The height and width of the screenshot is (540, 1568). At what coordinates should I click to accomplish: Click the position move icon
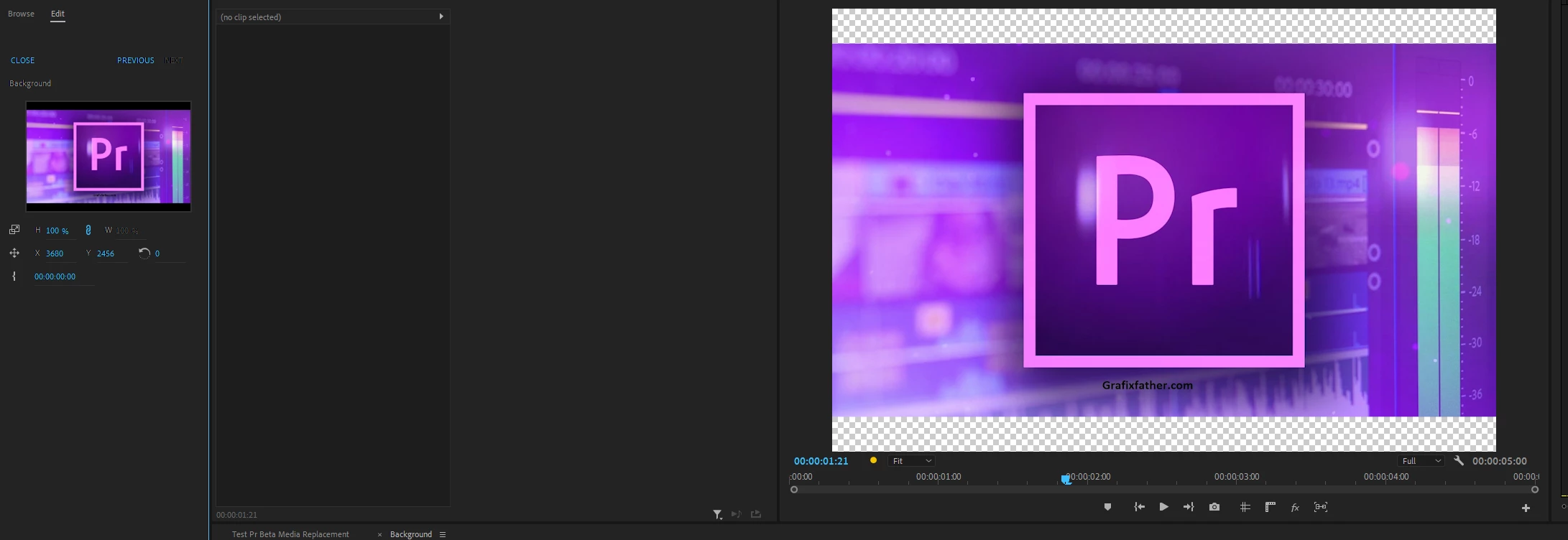[14, 253]
